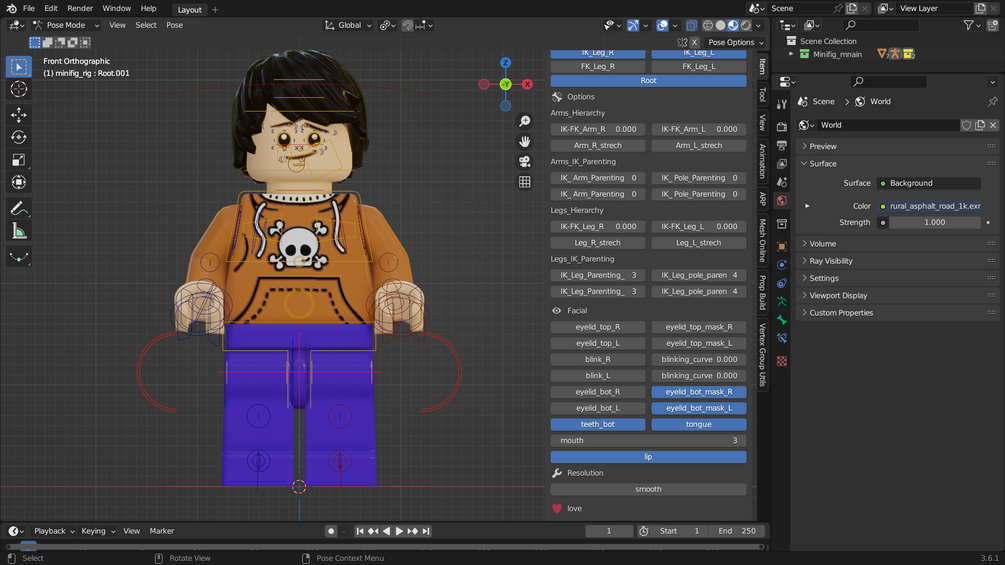The image size is (1005, 565).
Task: Toggle the eyelid_bot_mask_L button
Action: coord(699,408)
